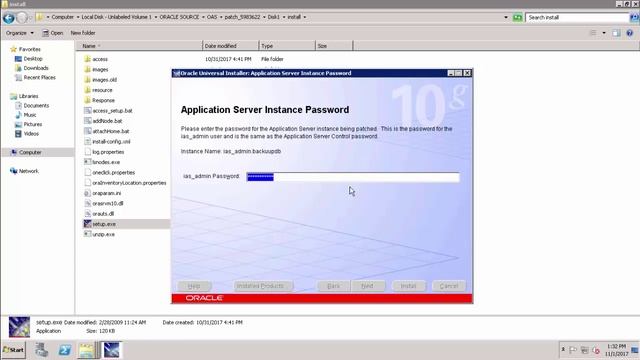The width and height of the screenshot is (640, 360).
Task: Open the address bar history dropdown
Action: [506, 18]
